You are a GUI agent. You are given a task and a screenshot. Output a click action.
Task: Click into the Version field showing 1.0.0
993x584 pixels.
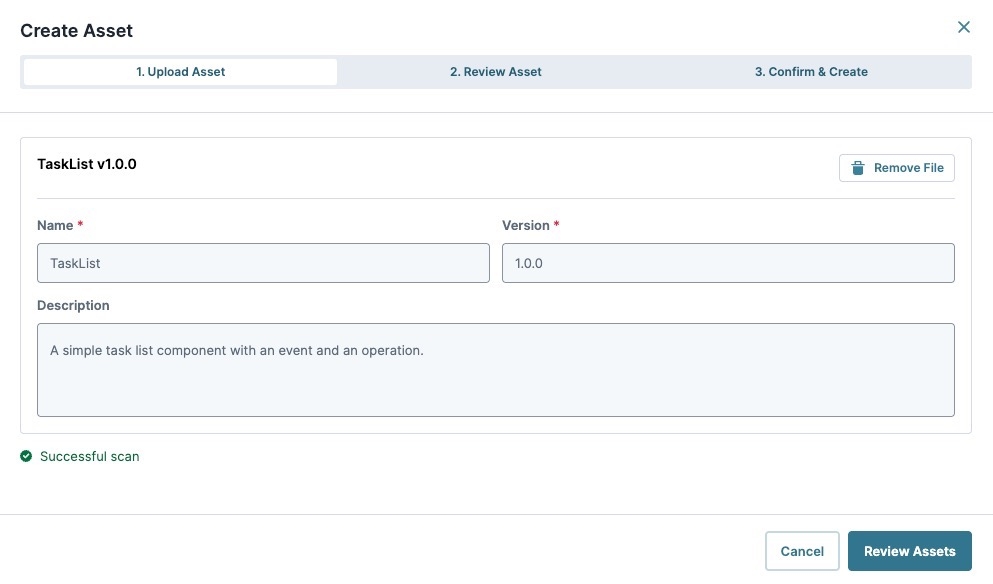[727, 263]
